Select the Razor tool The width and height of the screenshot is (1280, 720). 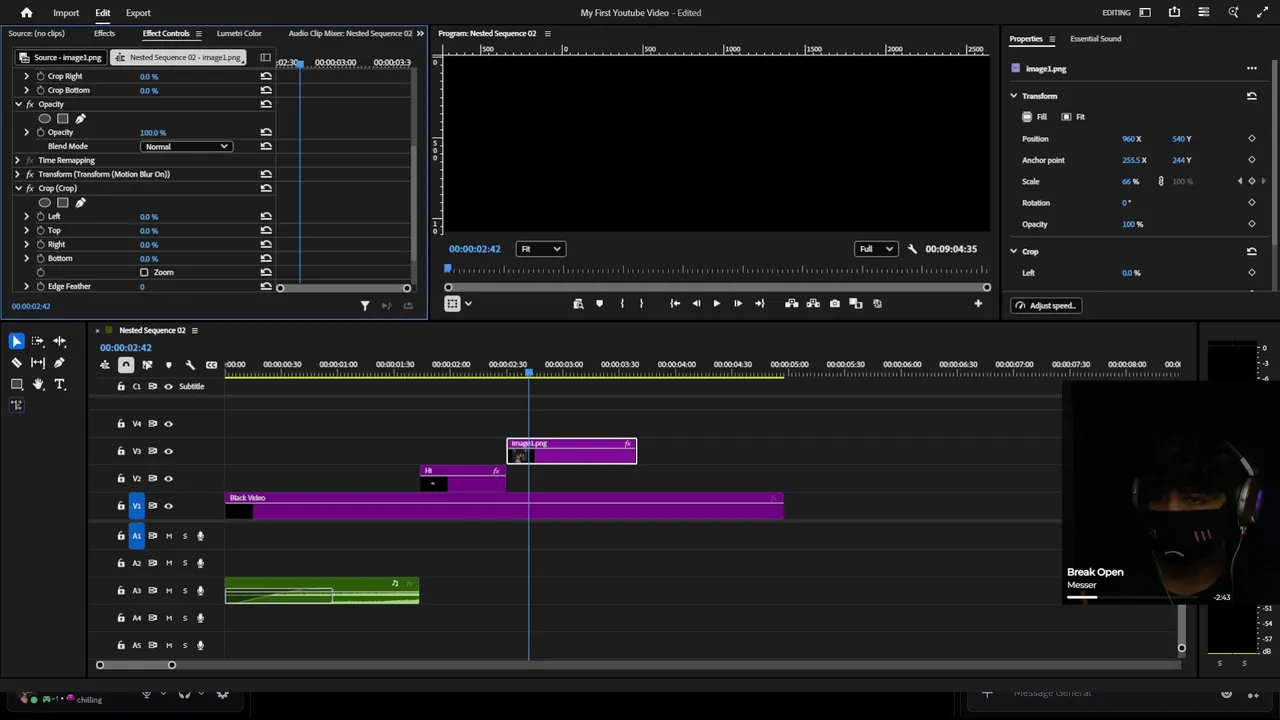coord(16,363)
